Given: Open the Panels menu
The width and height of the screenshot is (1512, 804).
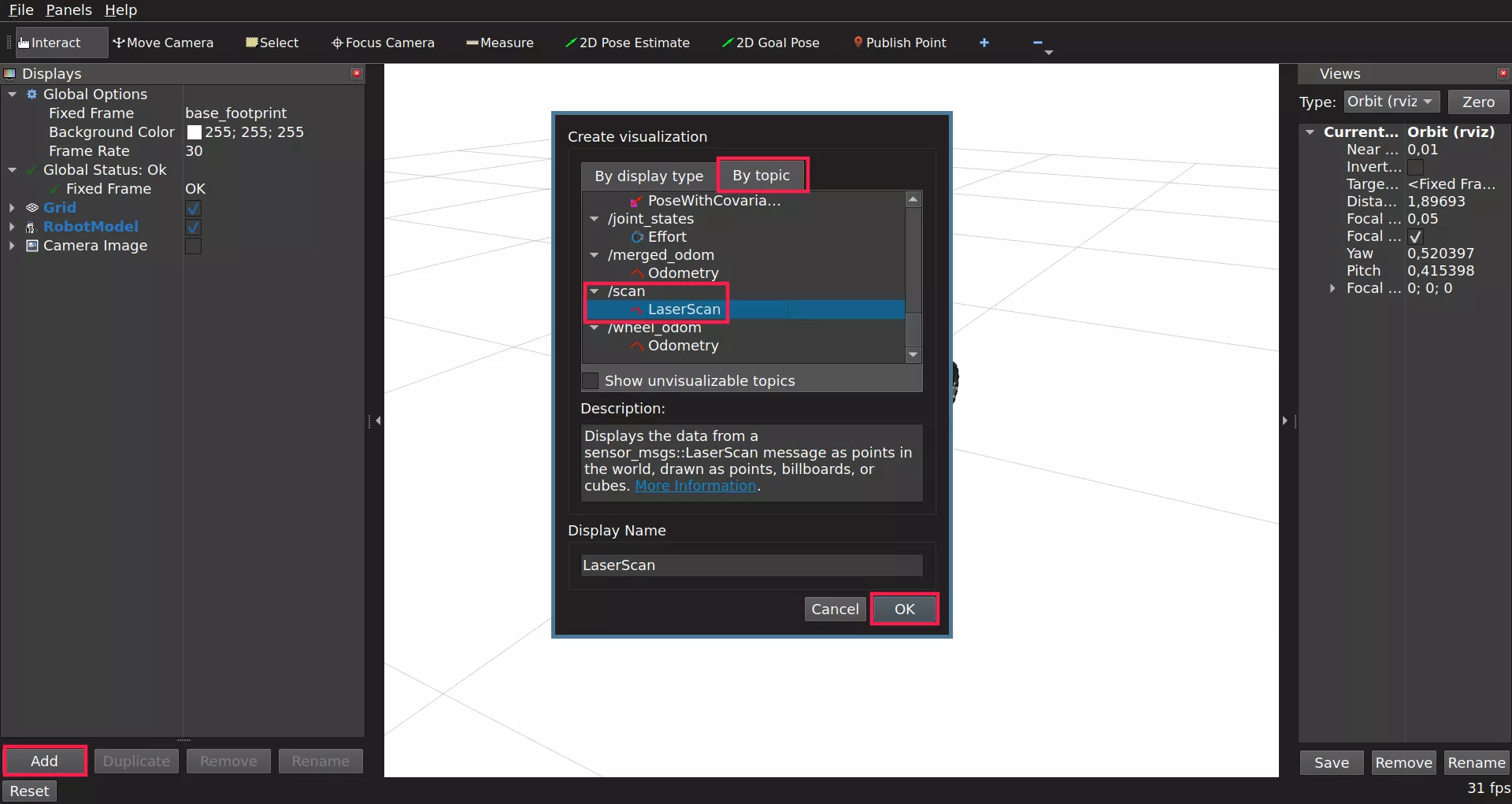Looking at the screenshot, I should pos(69,9).
